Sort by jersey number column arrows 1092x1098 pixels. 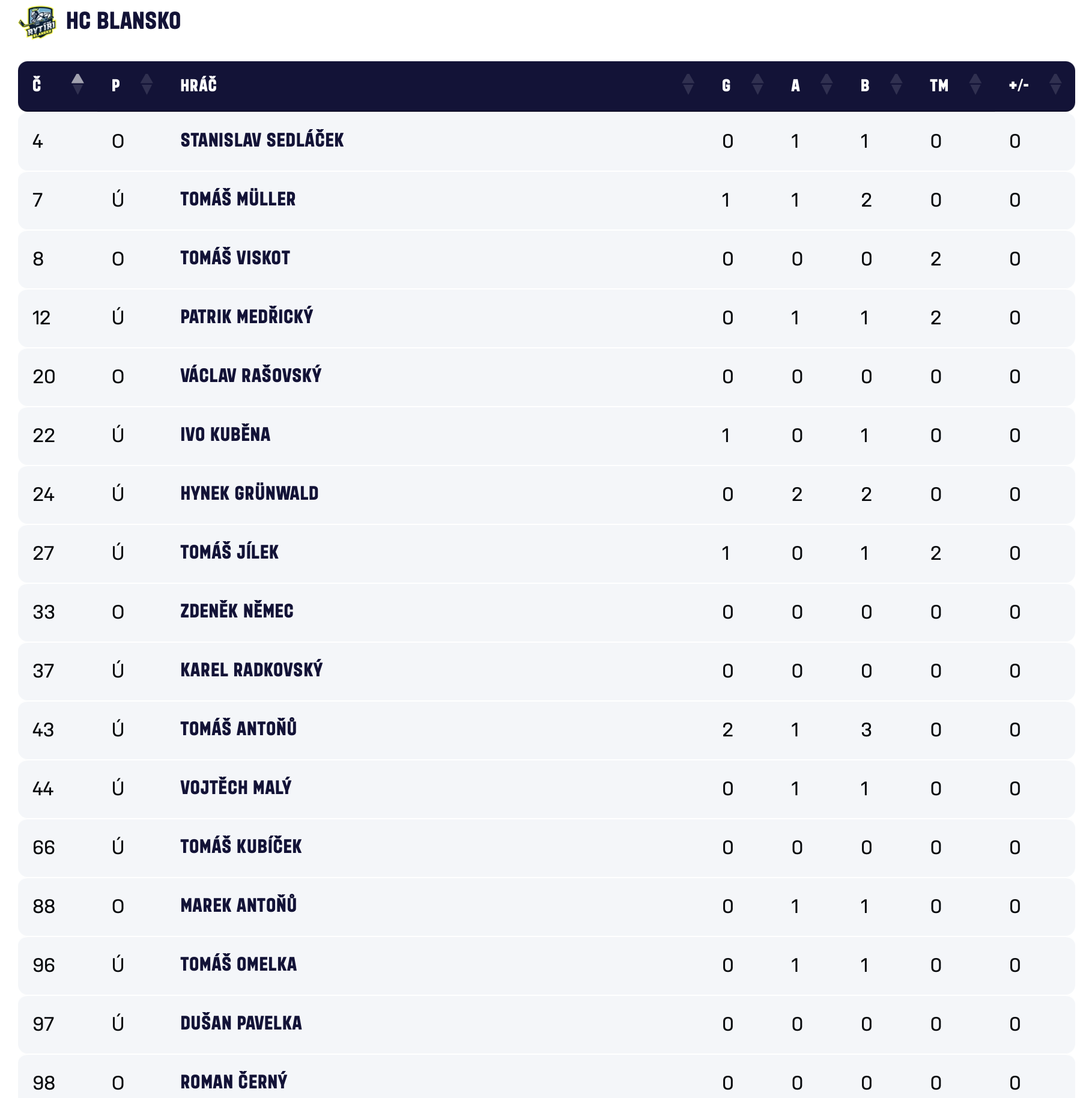pyautogui.click(x=77, y=85)
